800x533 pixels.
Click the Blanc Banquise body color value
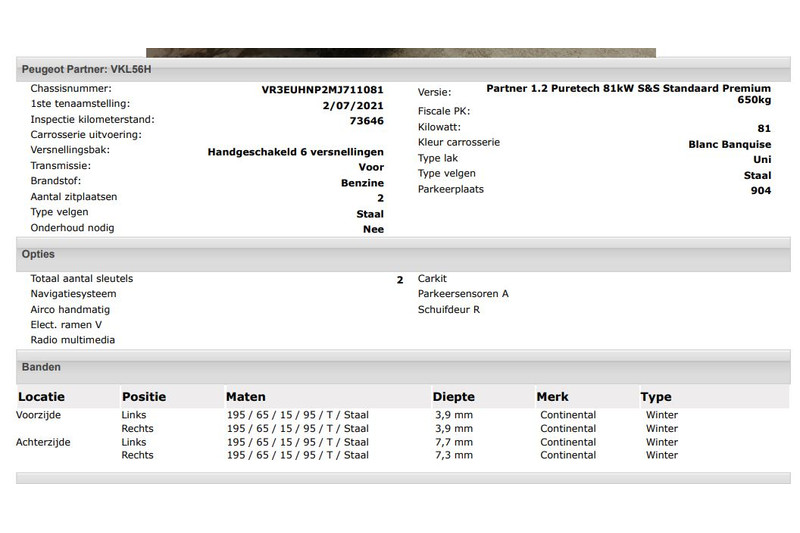[729, 144]
